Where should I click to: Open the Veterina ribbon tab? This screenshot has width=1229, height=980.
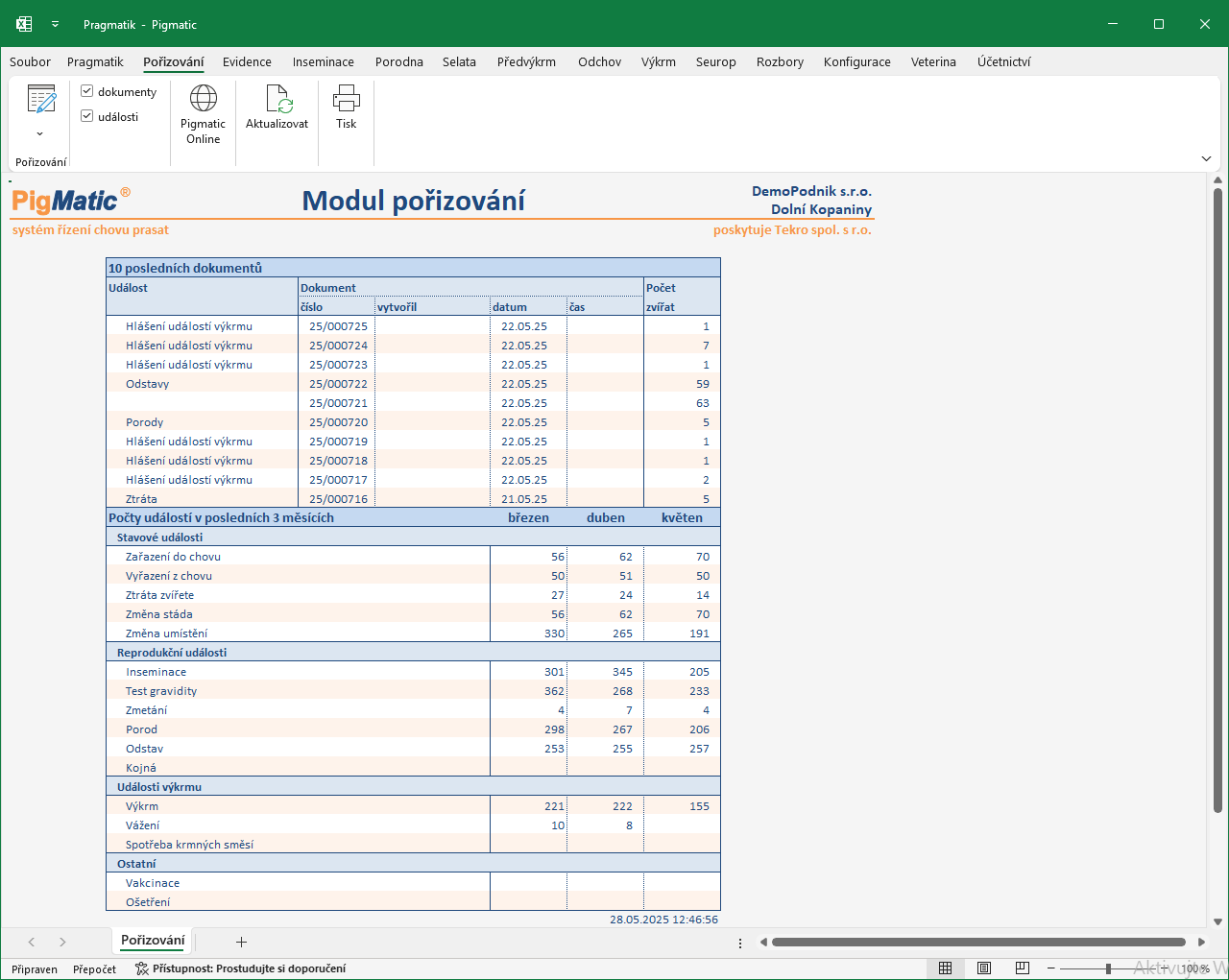(933, 61)
